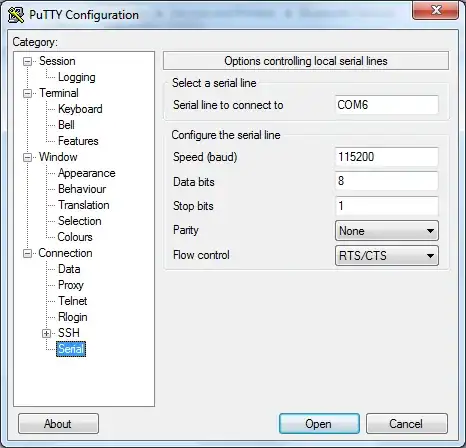Open the Selection settings category
Screen dimensions: 466x448
click(x=80, y=221)
